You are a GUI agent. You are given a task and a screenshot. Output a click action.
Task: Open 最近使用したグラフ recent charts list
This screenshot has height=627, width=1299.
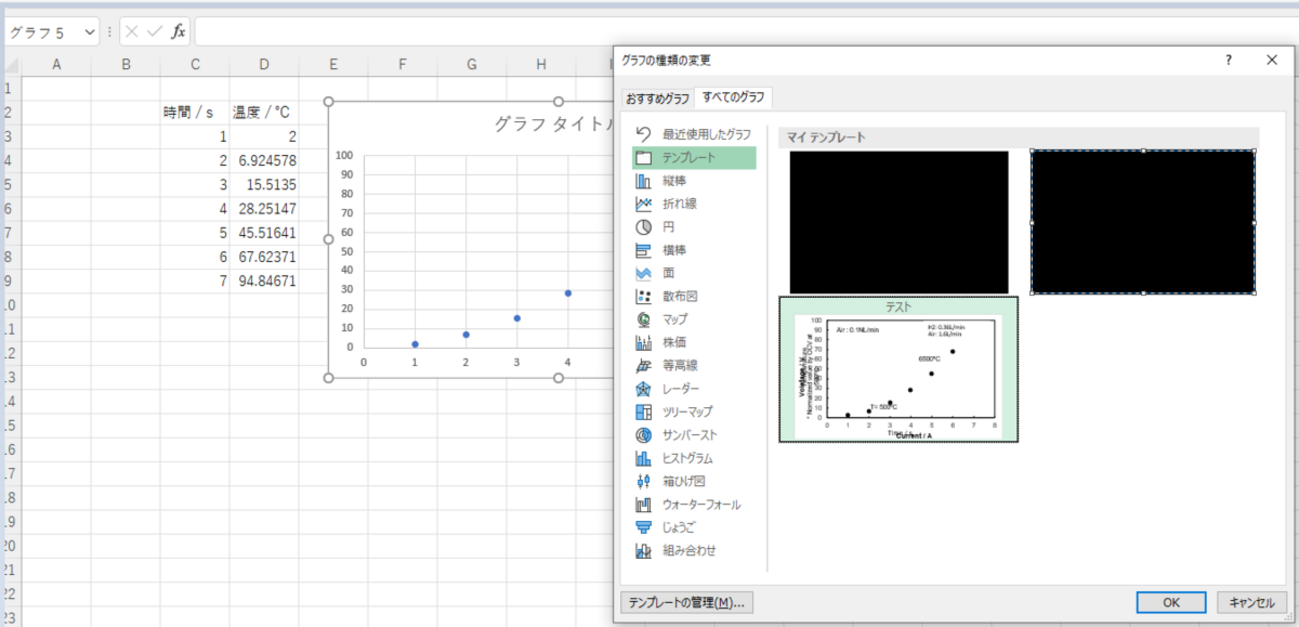[705, 134]
